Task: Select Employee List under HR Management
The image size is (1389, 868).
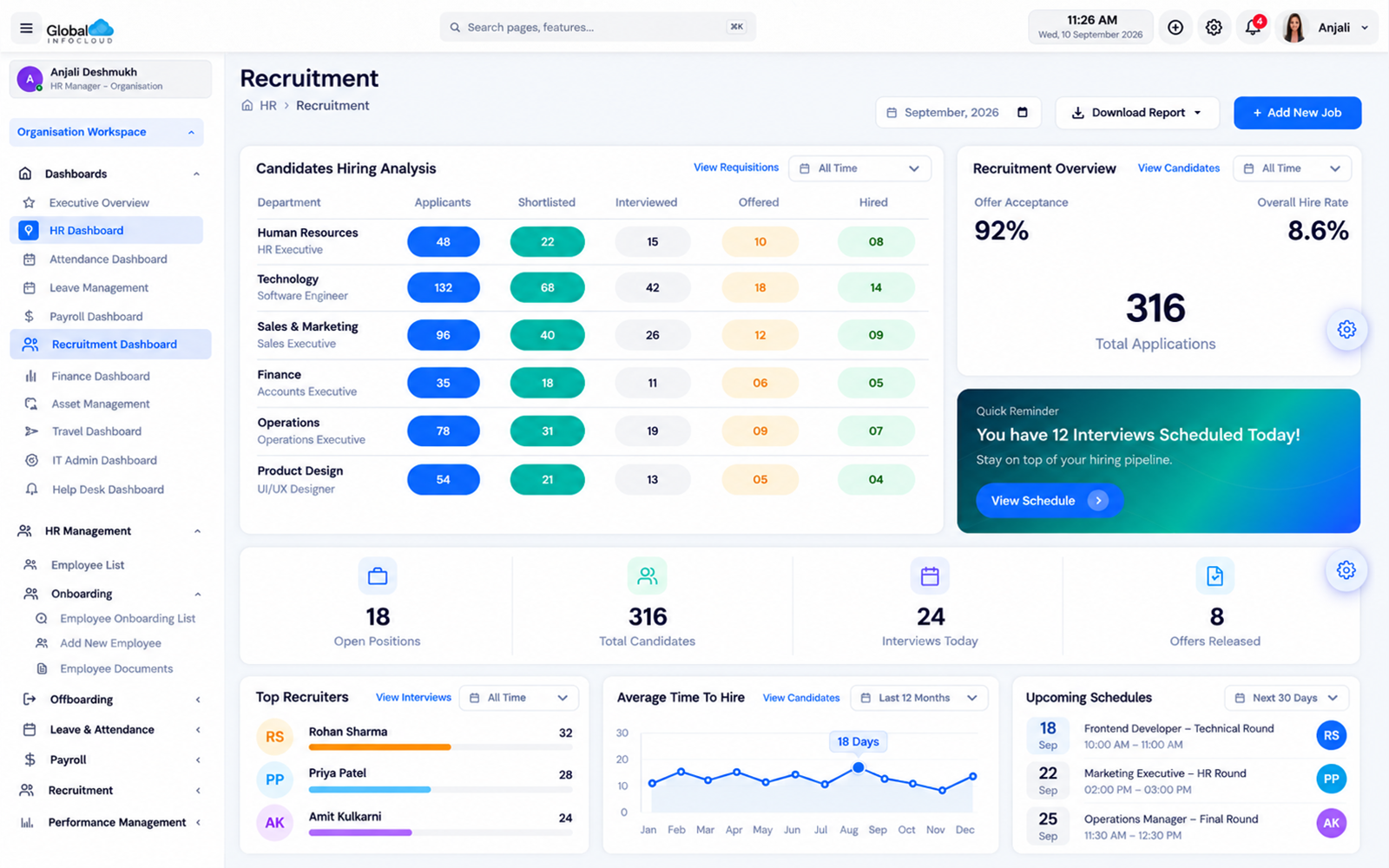Action: click(88, 564)
